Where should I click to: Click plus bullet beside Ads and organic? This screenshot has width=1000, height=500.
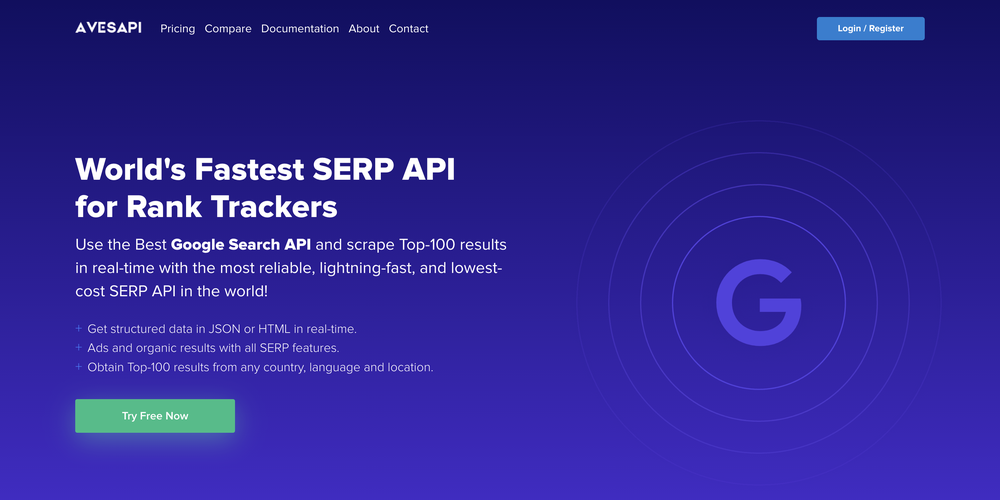point(78,348)
